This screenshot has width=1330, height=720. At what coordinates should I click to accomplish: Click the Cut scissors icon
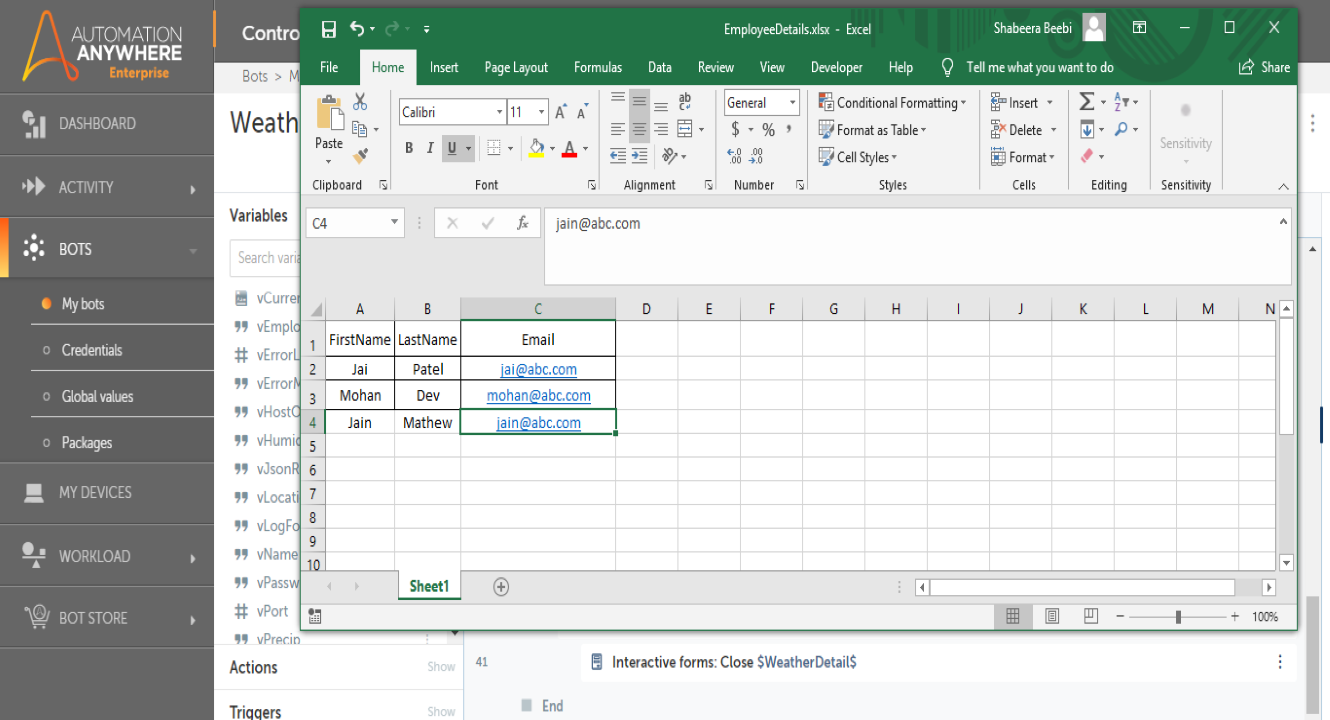click(360, 102)
